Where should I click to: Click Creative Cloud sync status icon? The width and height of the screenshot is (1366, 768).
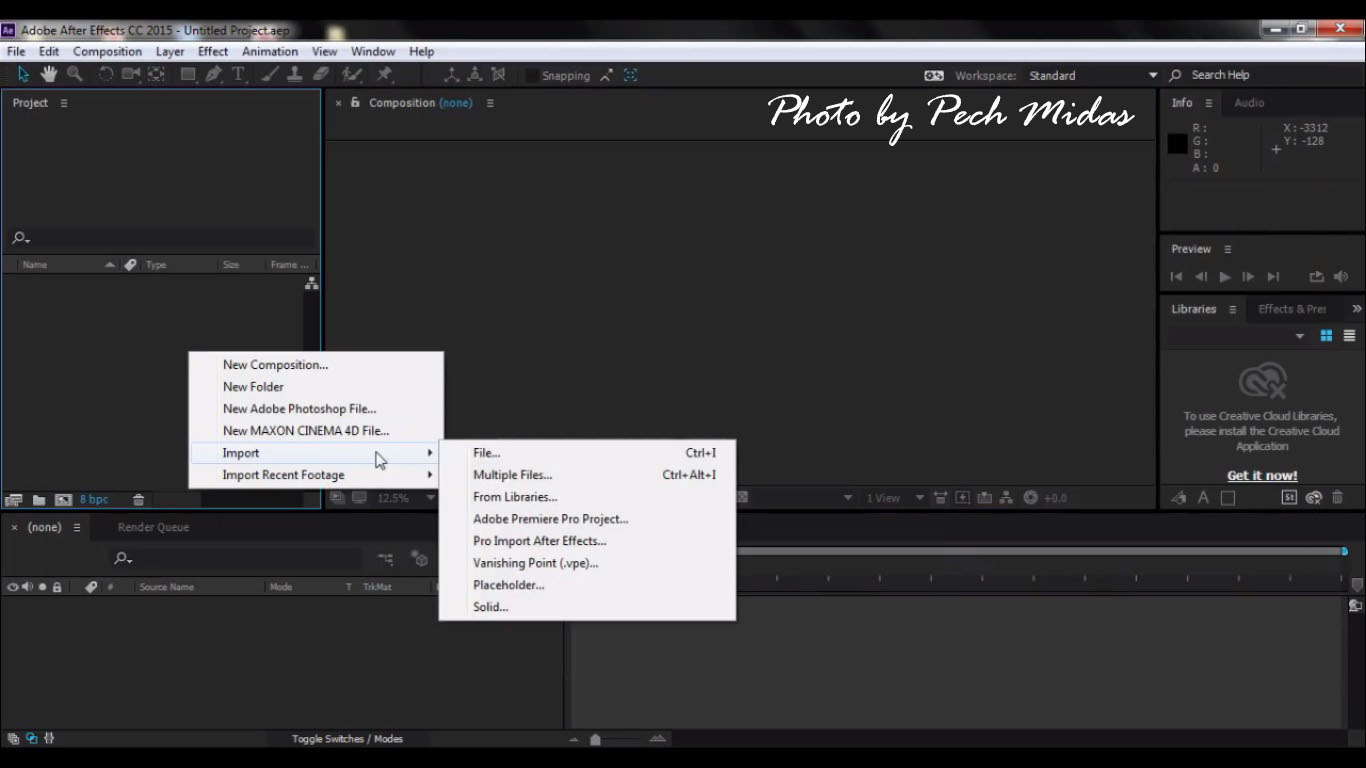tap(1314, 497)
